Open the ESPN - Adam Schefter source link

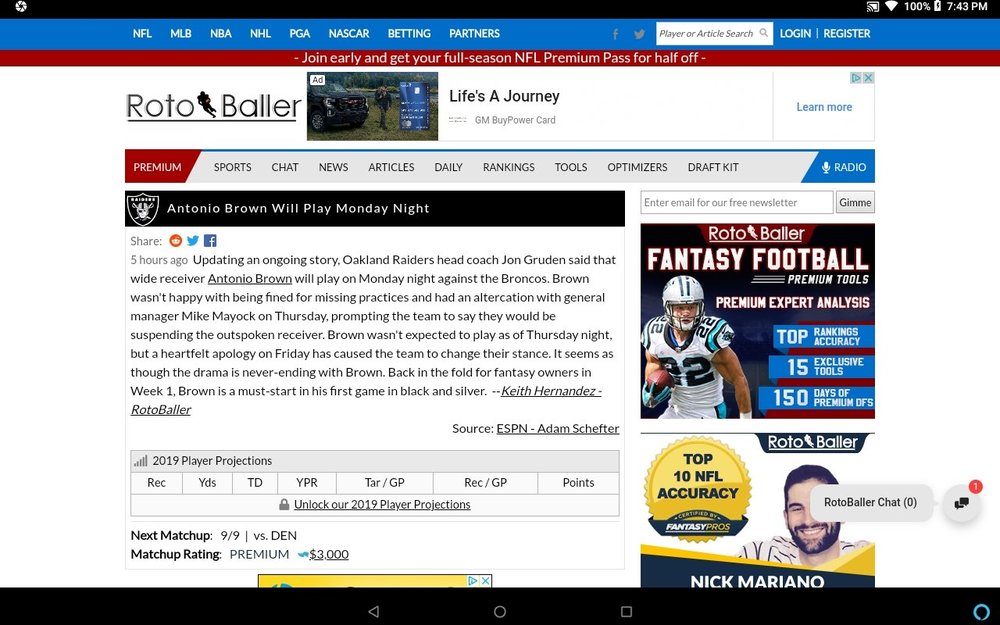(558, 429)
